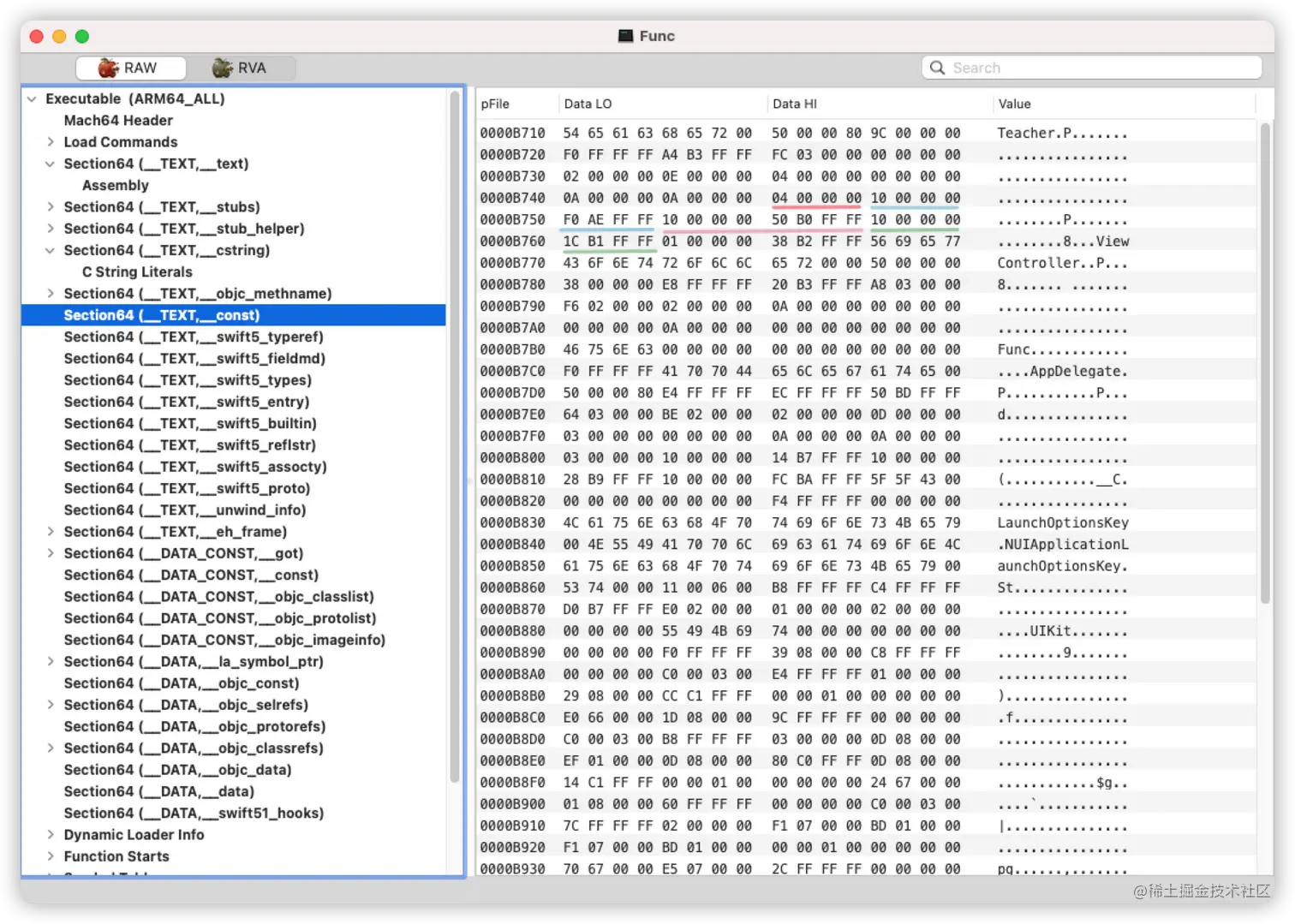Click value '....AppDelegate.' in Value column

click(1063, 372)
